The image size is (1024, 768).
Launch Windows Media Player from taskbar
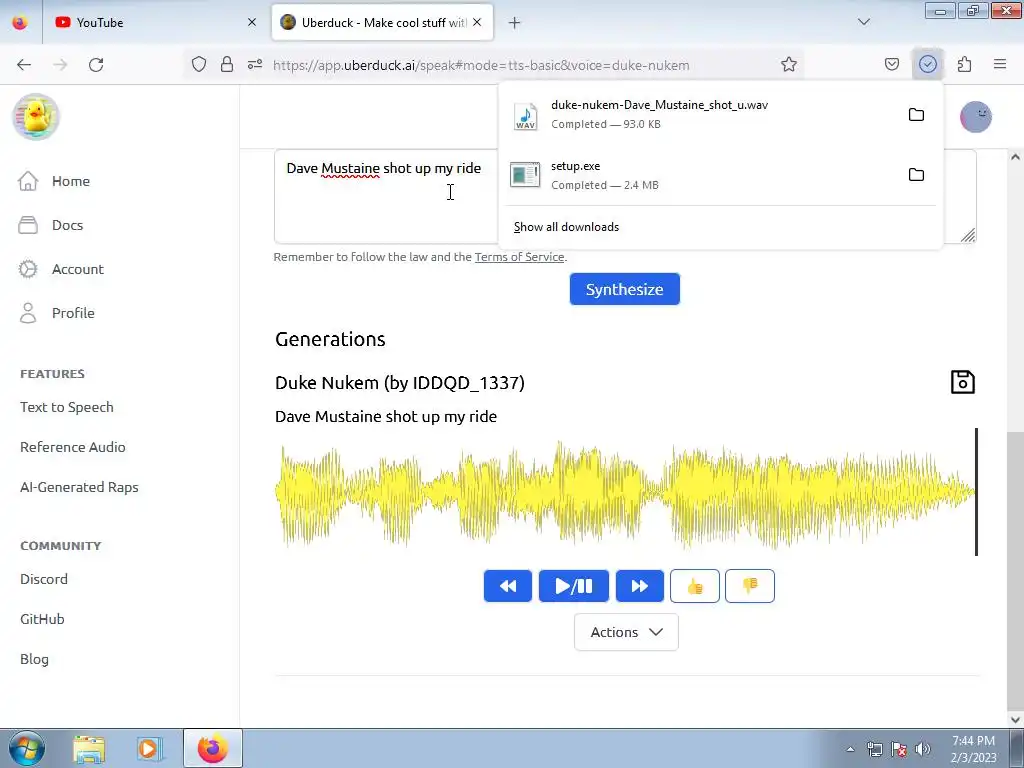pos(150,748)
